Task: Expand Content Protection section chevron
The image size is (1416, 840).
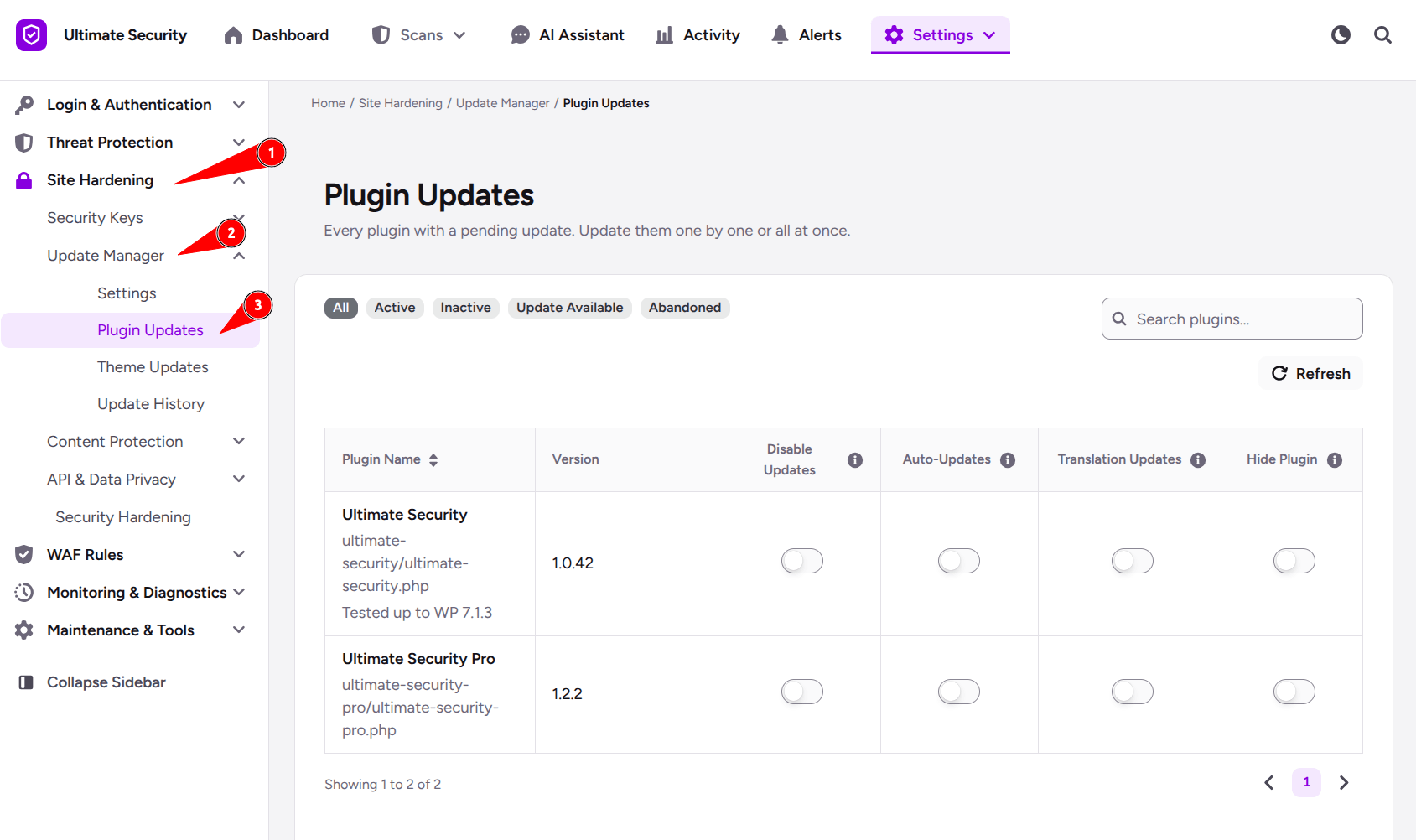Action: tap(239, 442)
